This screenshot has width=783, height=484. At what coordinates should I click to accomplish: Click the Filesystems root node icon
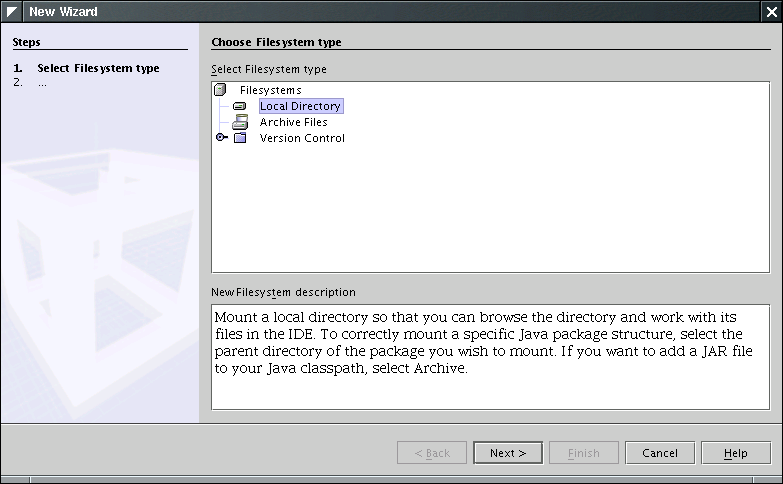(221, 90)
